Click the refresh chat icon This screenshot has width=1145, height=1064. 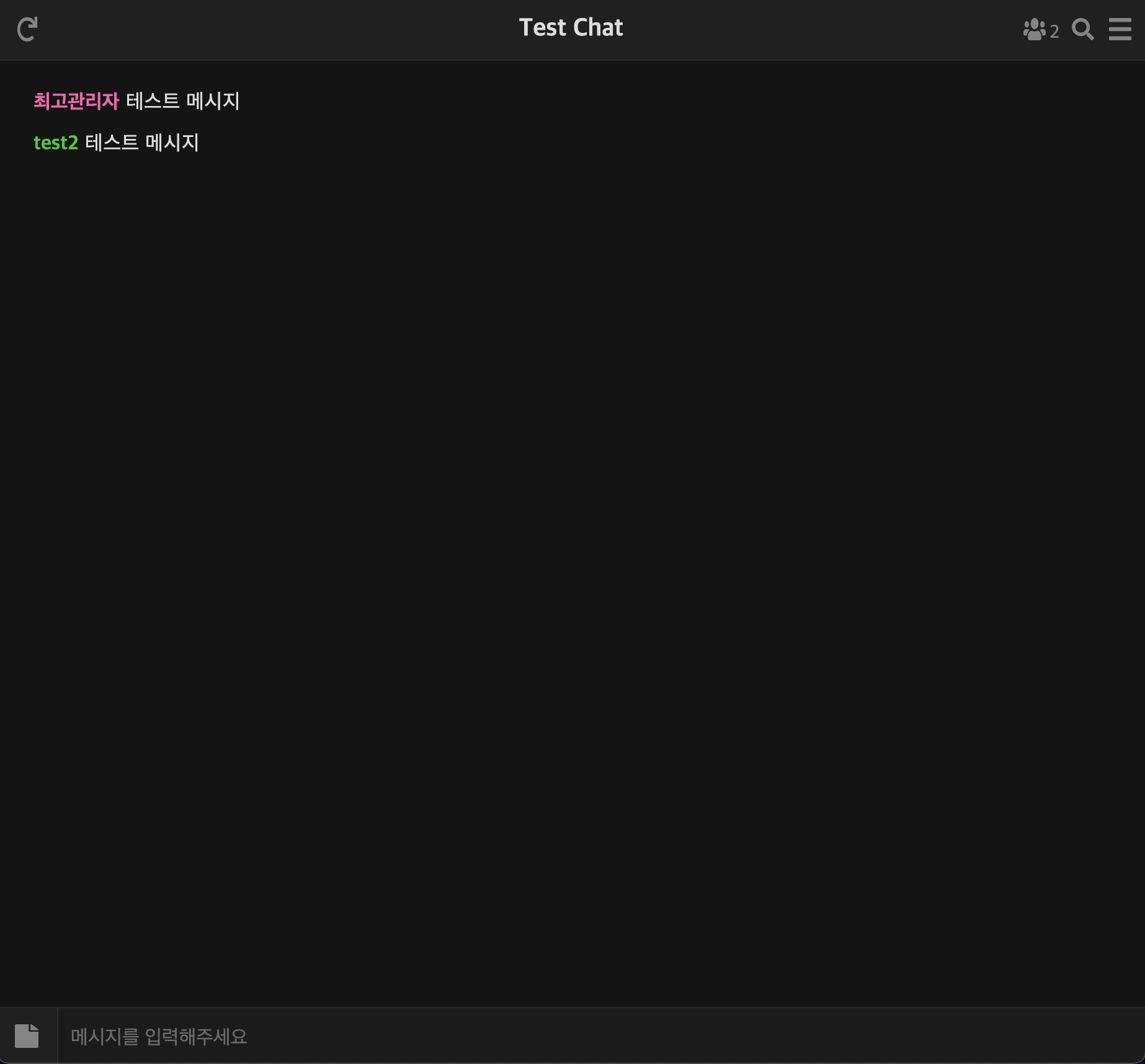[x=27, y=29]
